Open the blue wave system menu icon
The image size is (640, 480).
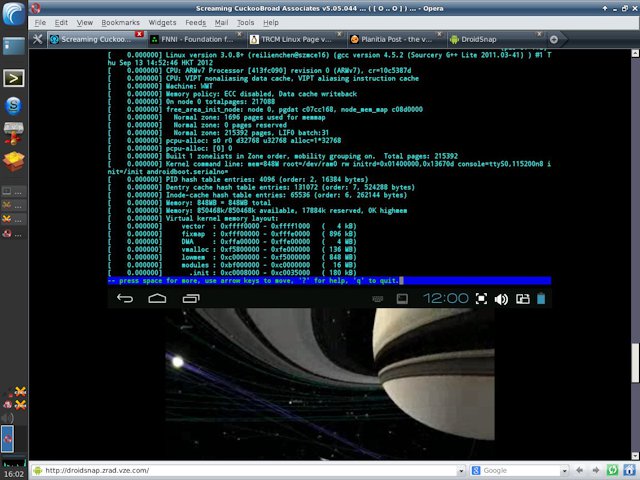tap(14, 14)
